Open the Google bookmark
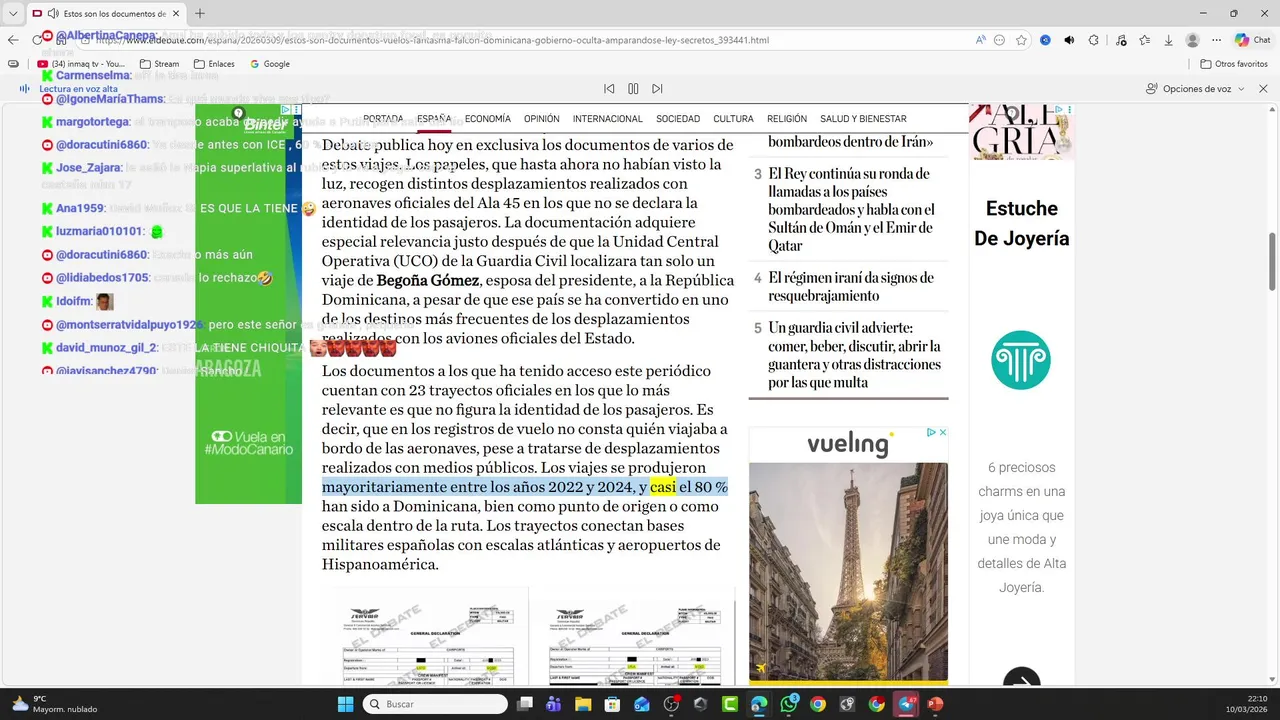The width and height of the screenshot is (1280, 720). (x=270, y=64)
